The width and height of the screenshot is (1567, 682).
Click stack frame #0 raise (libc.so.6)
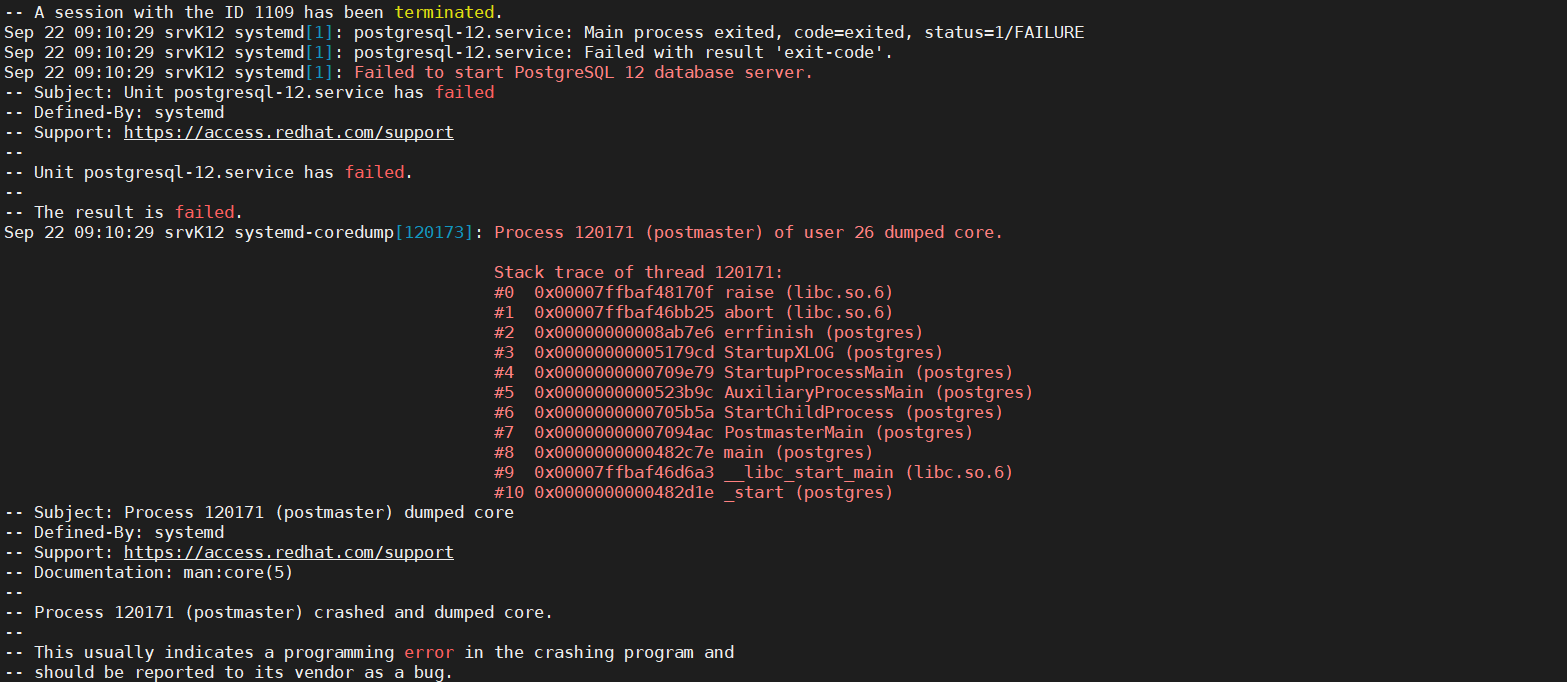693,292
